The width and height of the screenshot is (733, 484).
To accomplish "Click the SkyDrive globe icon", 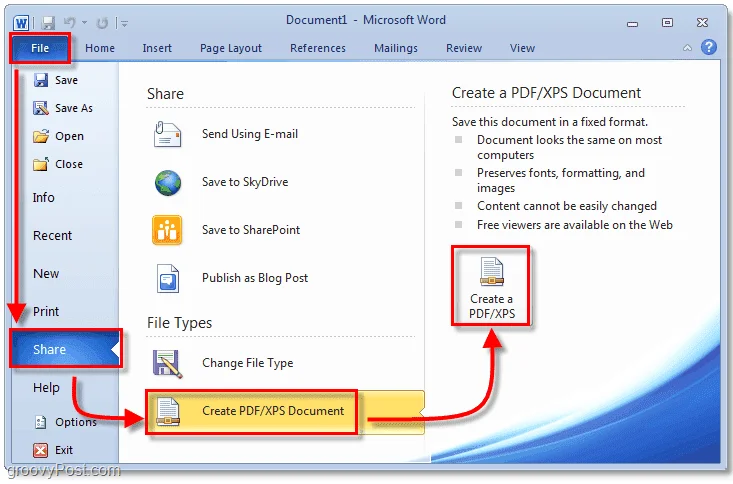I will point(168,183).
